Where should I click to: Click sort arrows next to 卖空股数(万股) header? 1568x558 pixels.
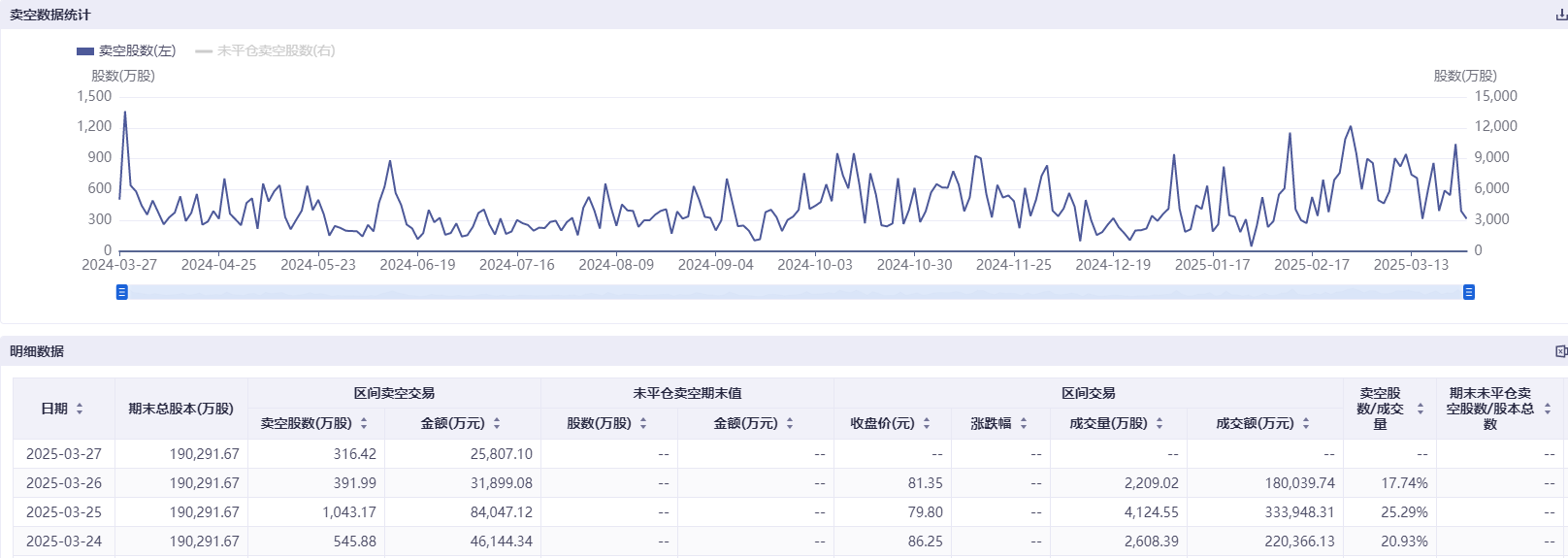pos(364,423)
